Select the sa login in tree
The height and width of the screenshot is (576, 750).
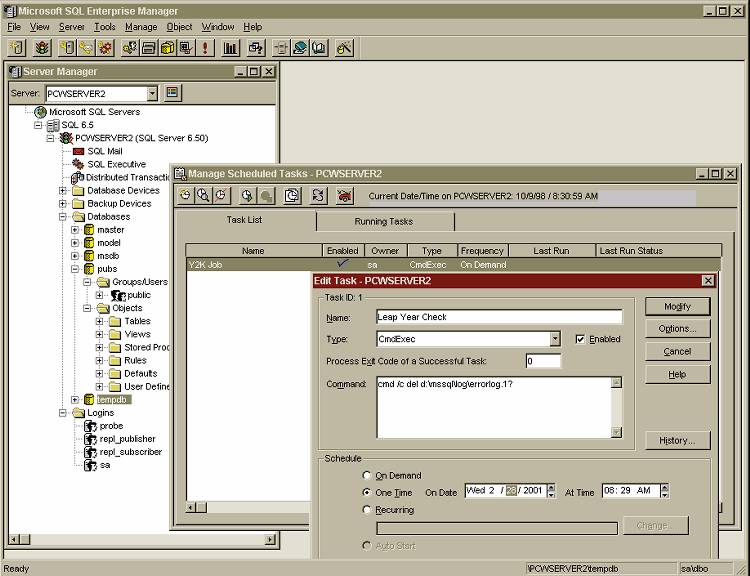tap(105, 465)
